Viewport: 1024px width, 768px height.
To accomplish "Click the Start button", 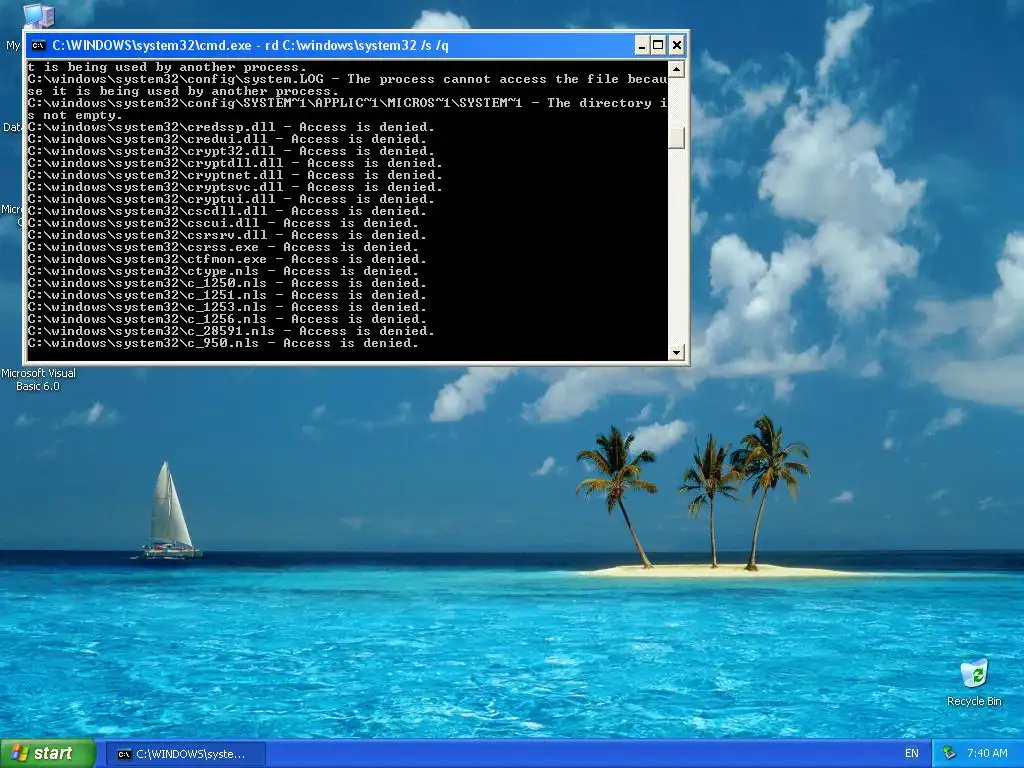I will (x=48, y=754).
